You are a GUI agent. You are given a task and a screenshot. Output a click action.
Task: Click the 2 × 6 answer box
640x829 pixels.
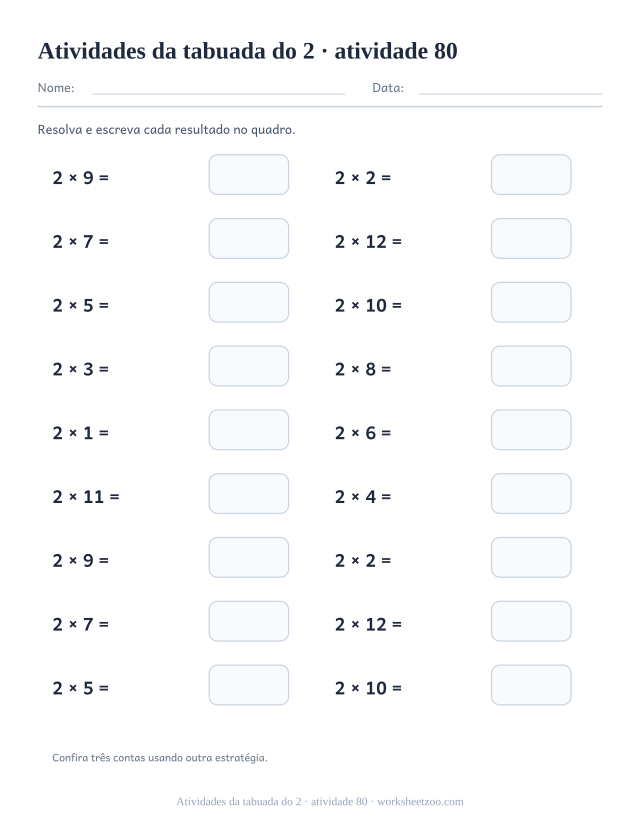coord(531,430)
